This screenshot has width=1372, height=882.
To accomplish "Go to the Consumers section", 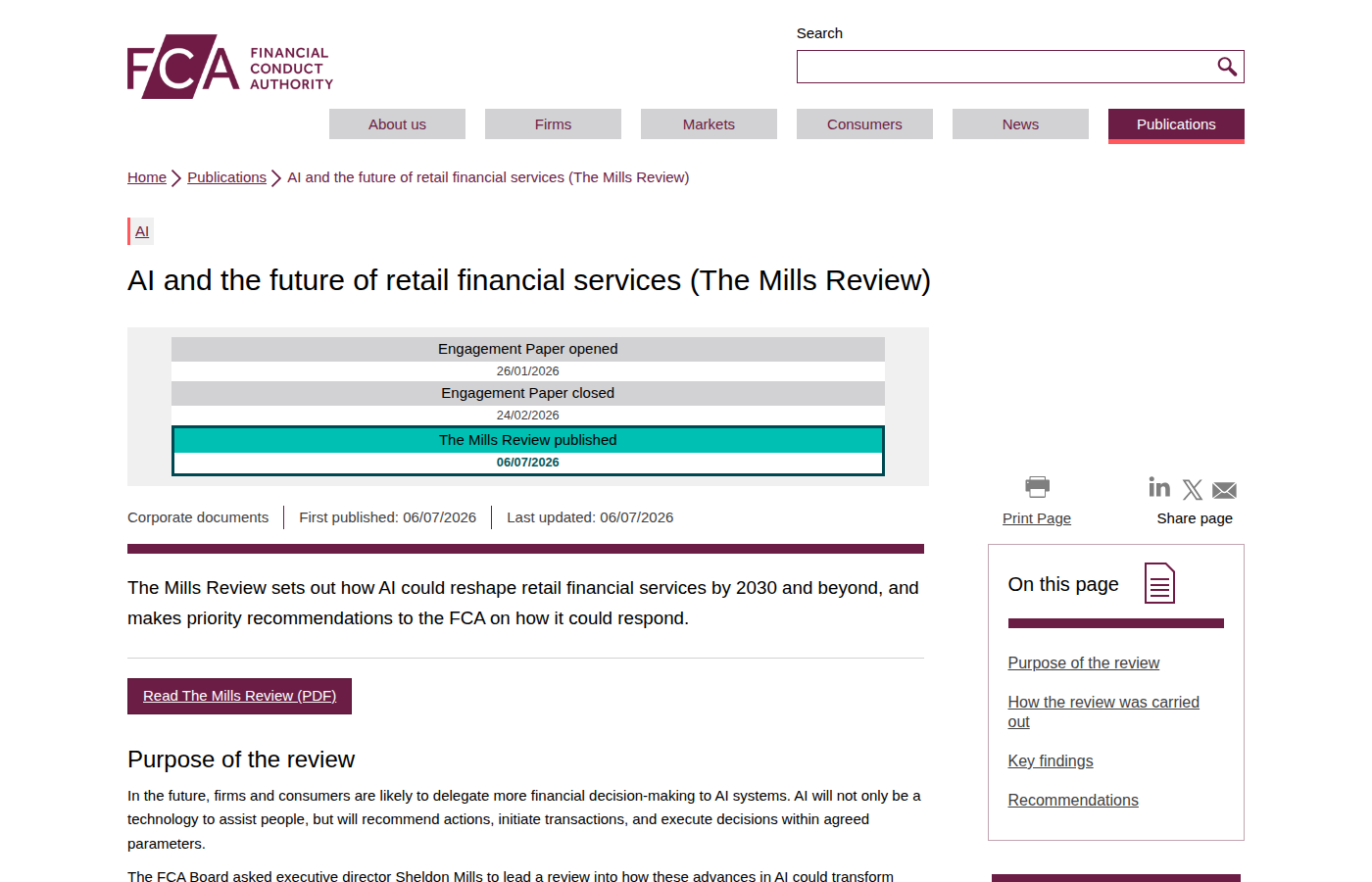I will coord(864,124).
